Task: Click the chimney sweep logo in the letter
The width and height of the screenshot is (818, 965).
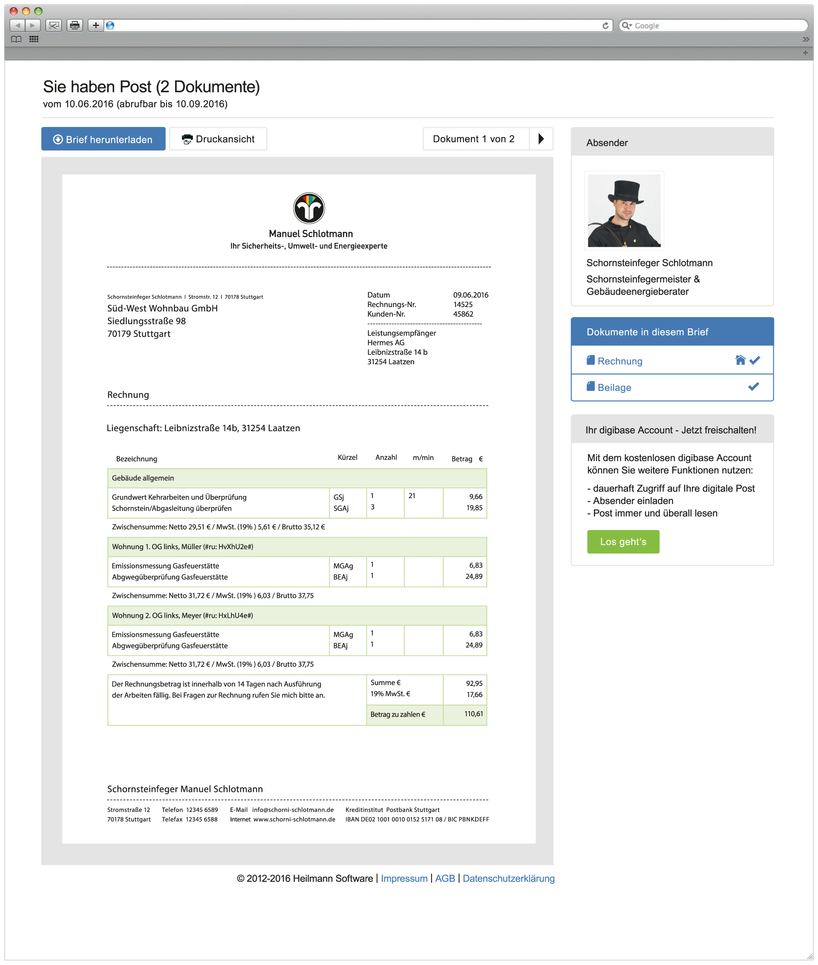Action: [309, 208]
